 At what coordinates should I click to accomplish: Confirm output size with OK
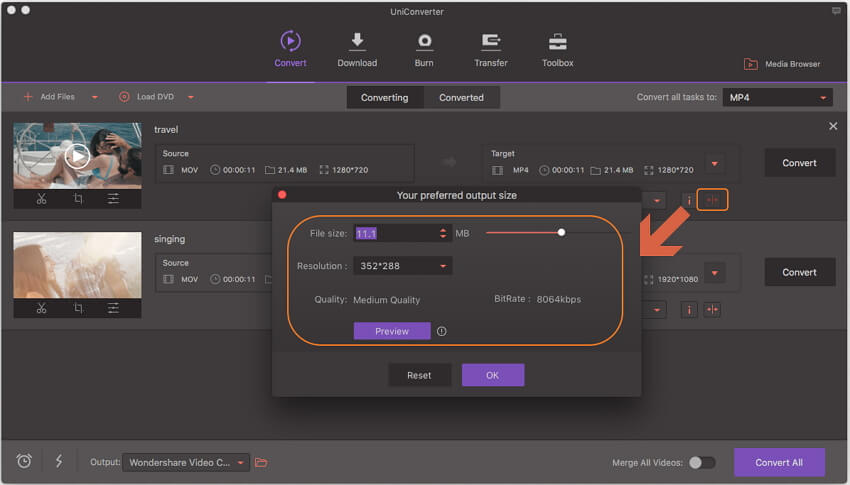(492, 375)
